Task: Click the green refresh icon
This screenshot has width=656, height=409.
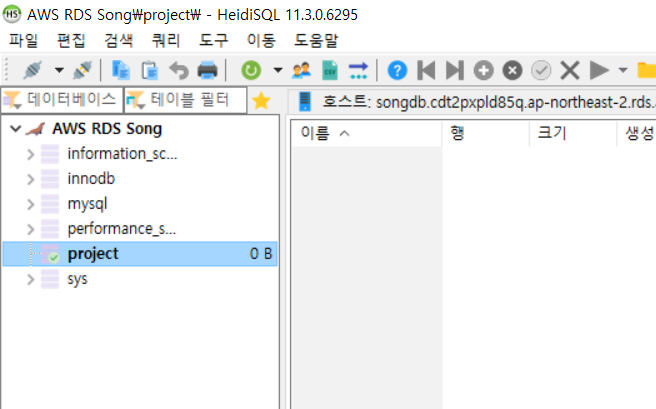Action: point(251,70)
